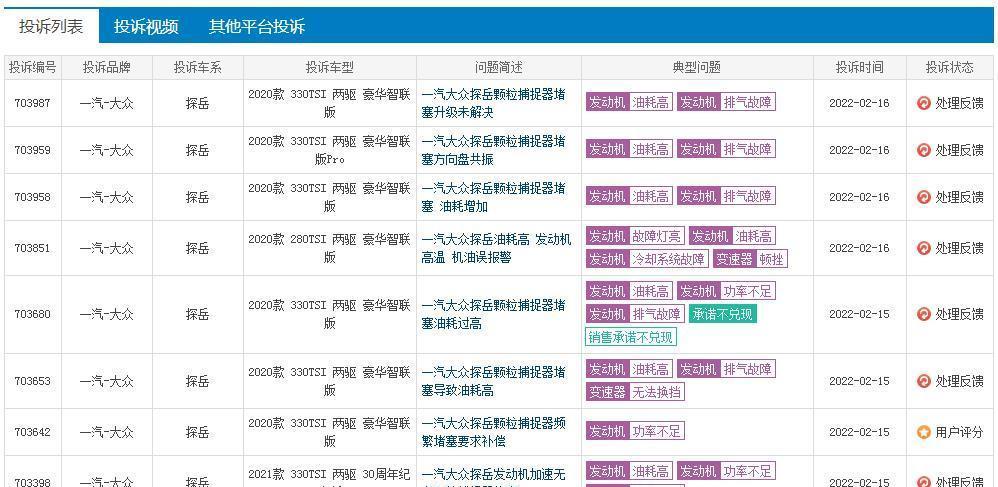Click complaint number 703680
Viewport: 998px width, 487px height.
point(32,314)
